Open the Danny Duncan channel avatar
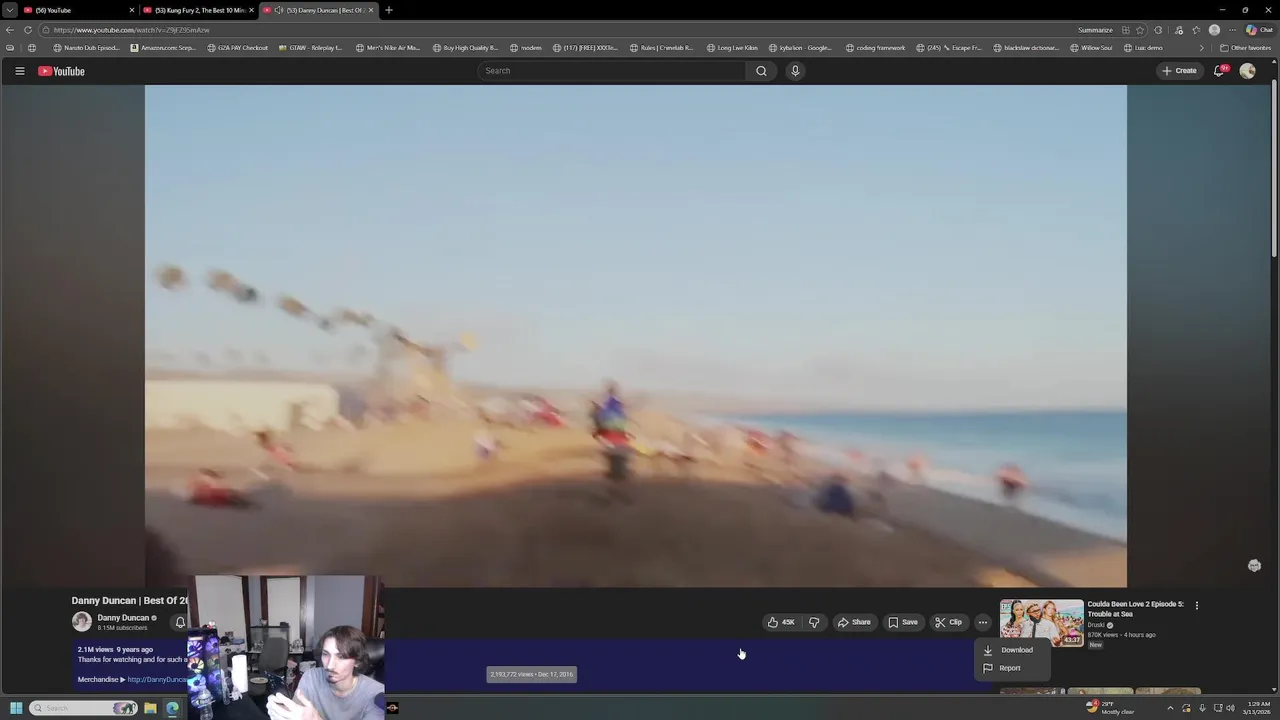Viewport: 1280px width, 720px height. point(82,622)
